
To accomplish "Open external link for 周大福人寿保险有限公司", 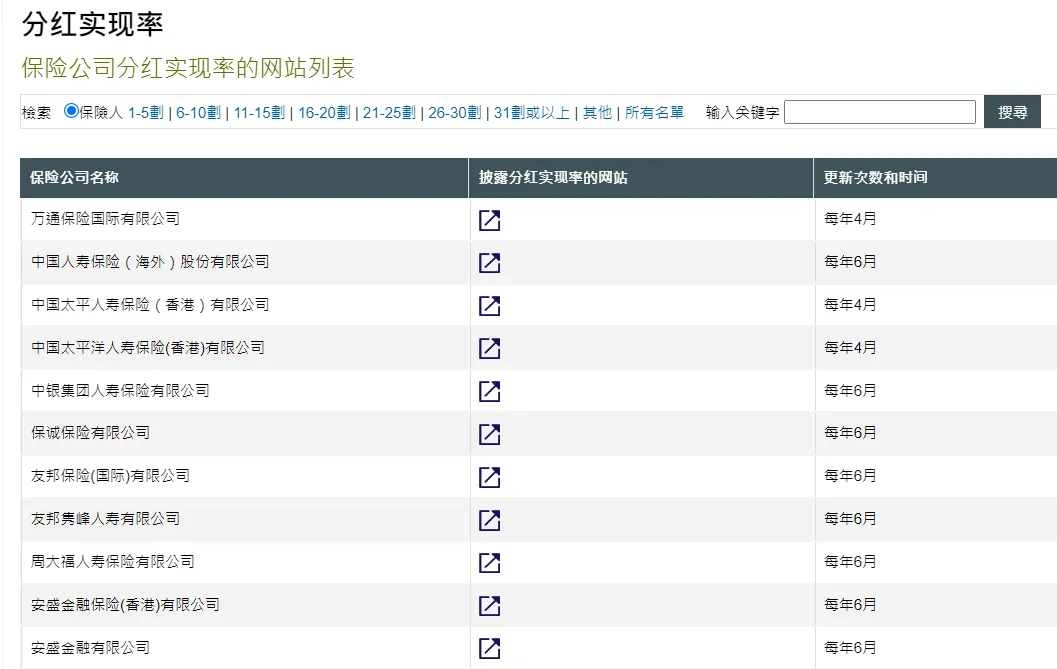I will (x=489, y=563).
